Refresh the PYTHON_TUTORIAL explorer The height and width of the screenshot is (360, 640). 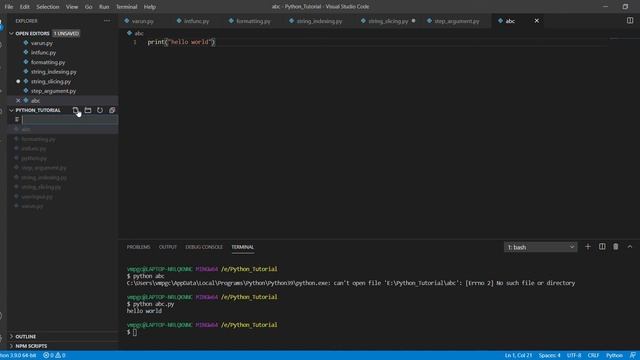(100, 110)
